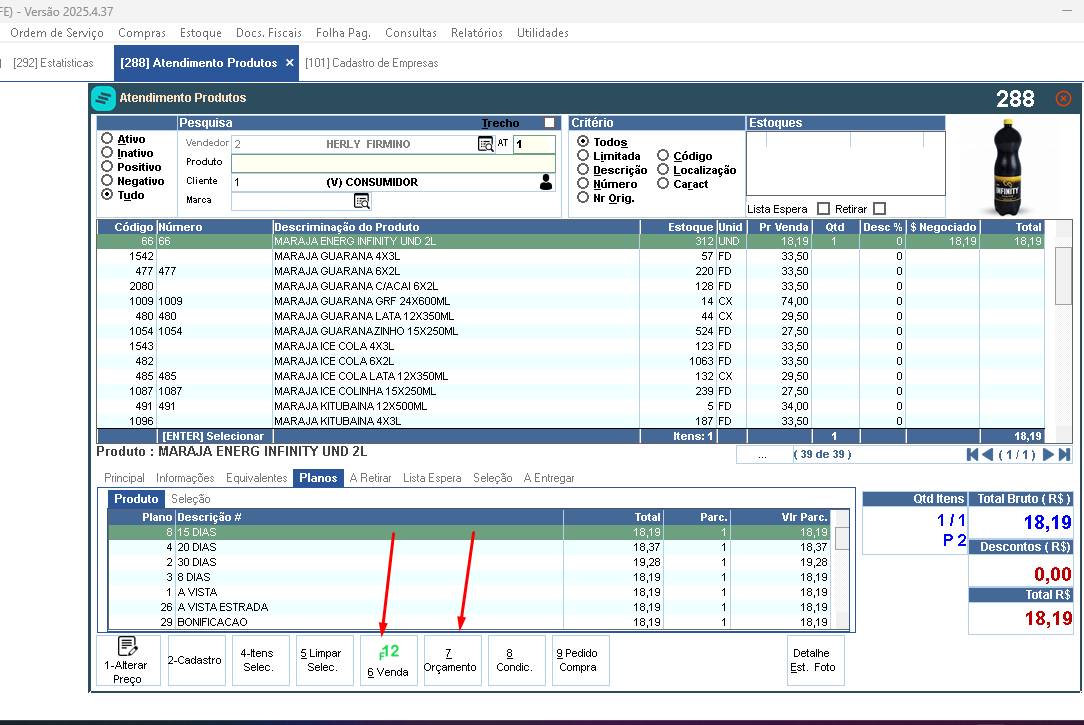Select the Positivo radio option

107,167
